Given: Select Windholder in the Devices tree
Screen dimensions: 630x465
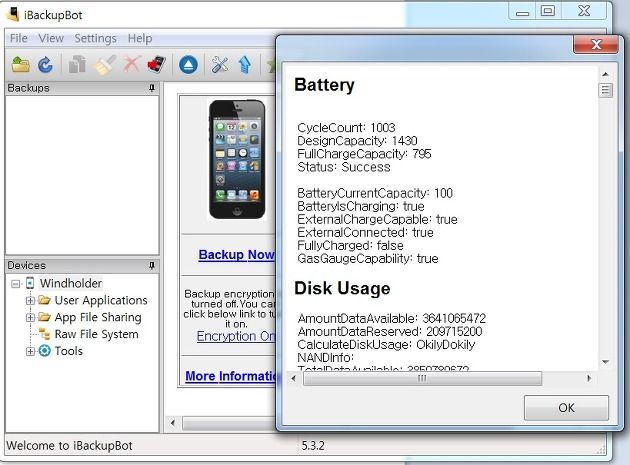Looking at the screenshot, I should click(71, 283).
